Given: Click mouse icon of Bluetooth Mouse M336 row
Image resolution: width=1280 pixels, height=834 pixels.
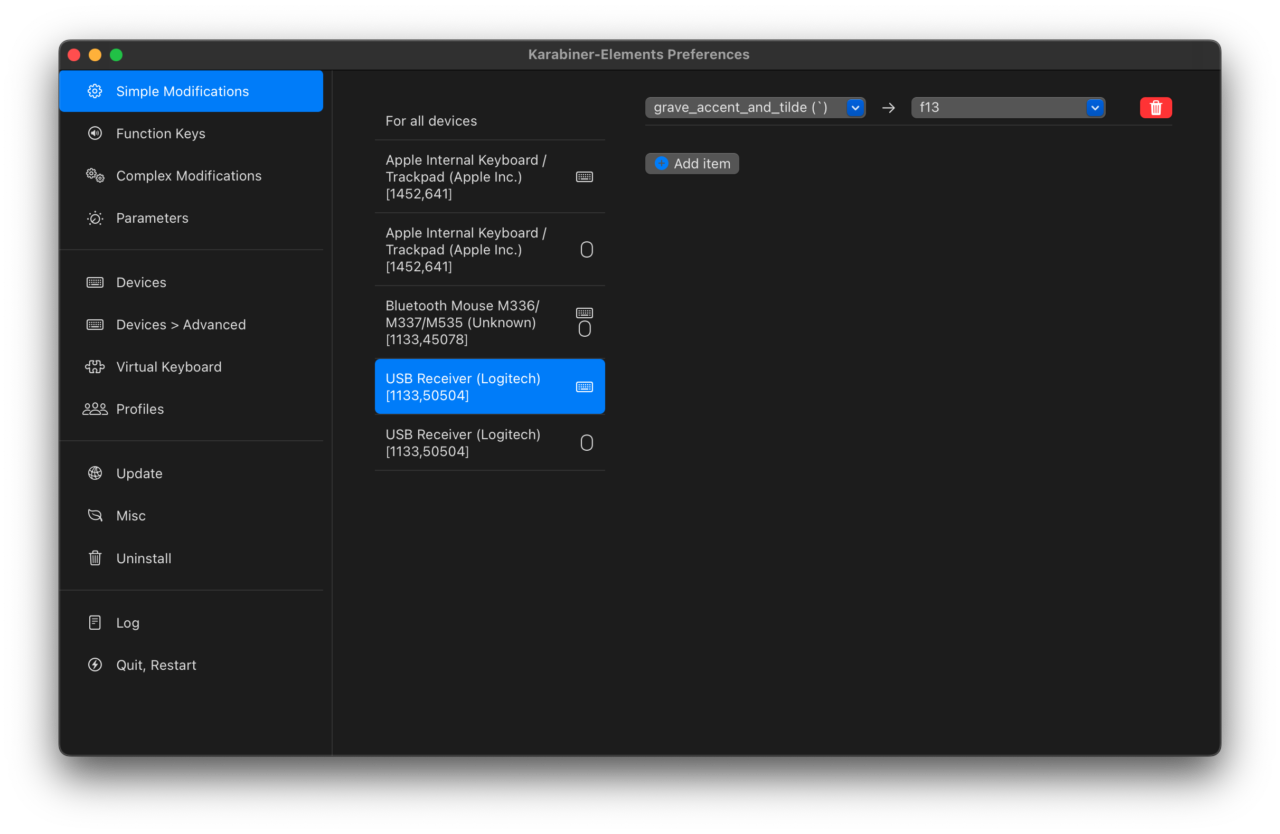Looking at the screenshot, I should 585,328.
